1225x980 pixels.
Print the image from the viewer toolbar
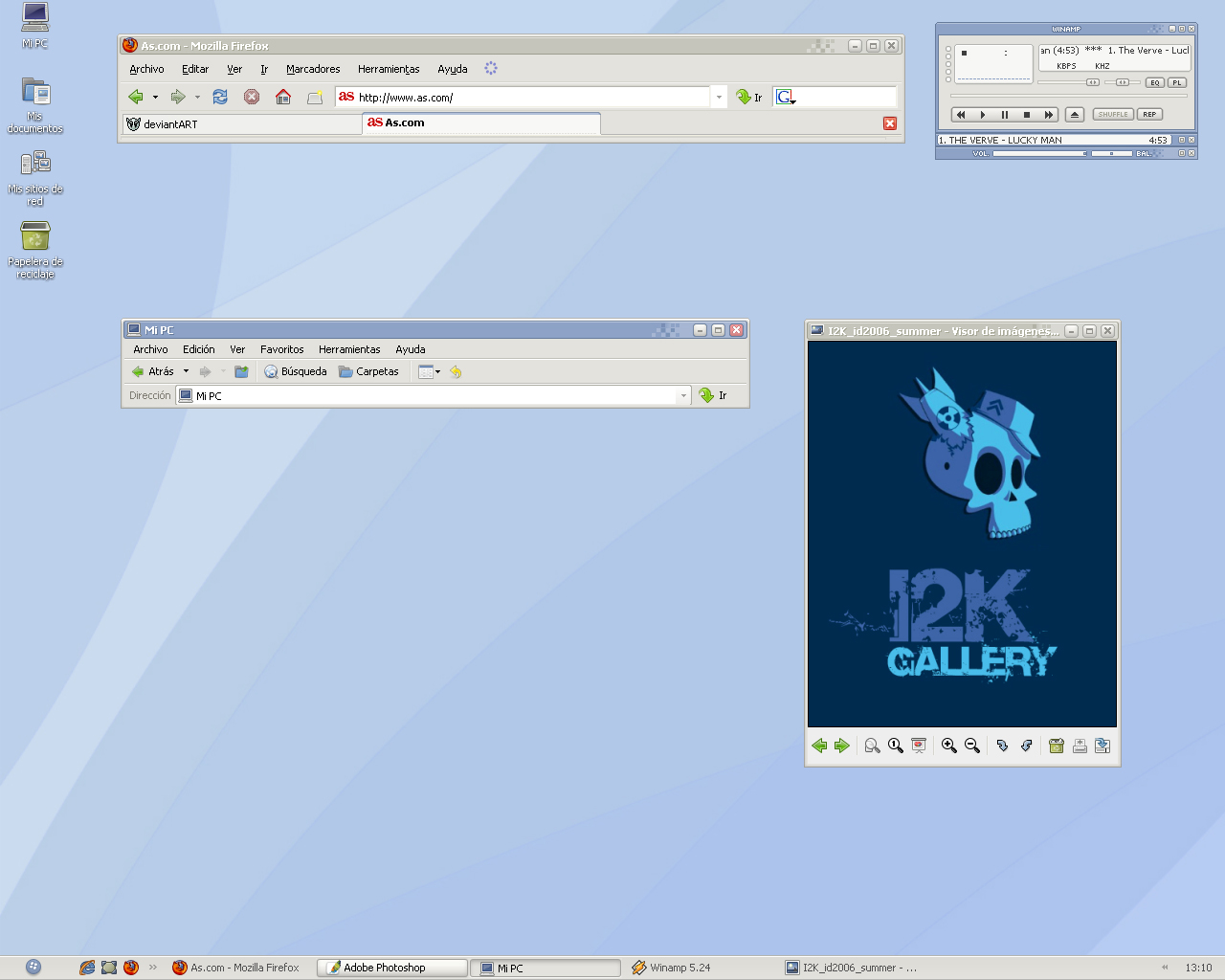point(1080,746)
